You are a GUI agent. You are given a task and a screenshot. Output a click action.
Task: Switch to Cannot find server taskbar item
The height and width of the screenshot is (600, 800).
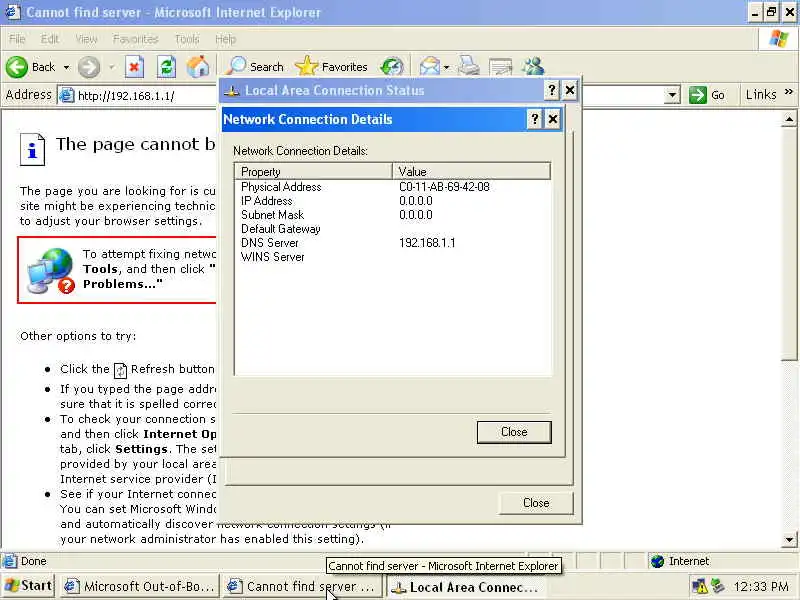(x=303, y=587)
